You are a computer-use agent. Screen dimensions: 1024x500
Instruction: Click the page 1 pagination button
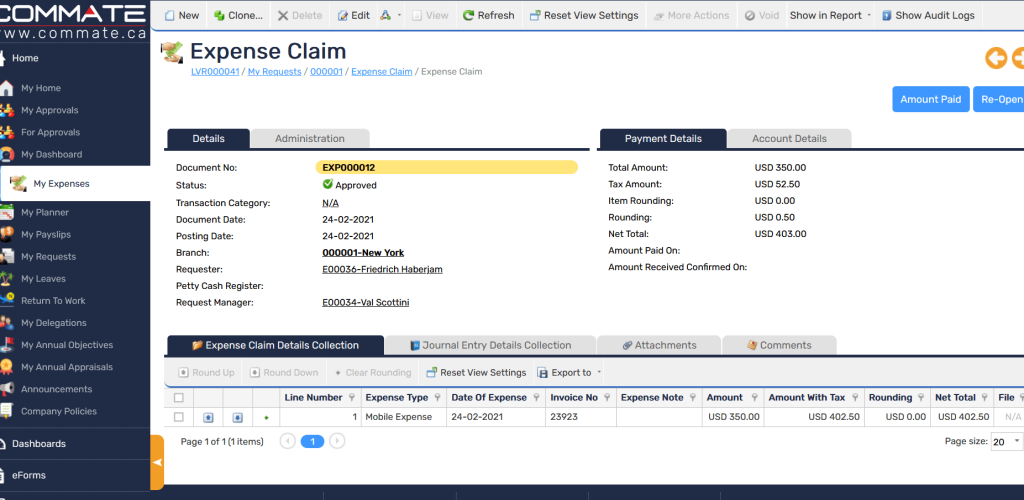click(x=312, y=441)
